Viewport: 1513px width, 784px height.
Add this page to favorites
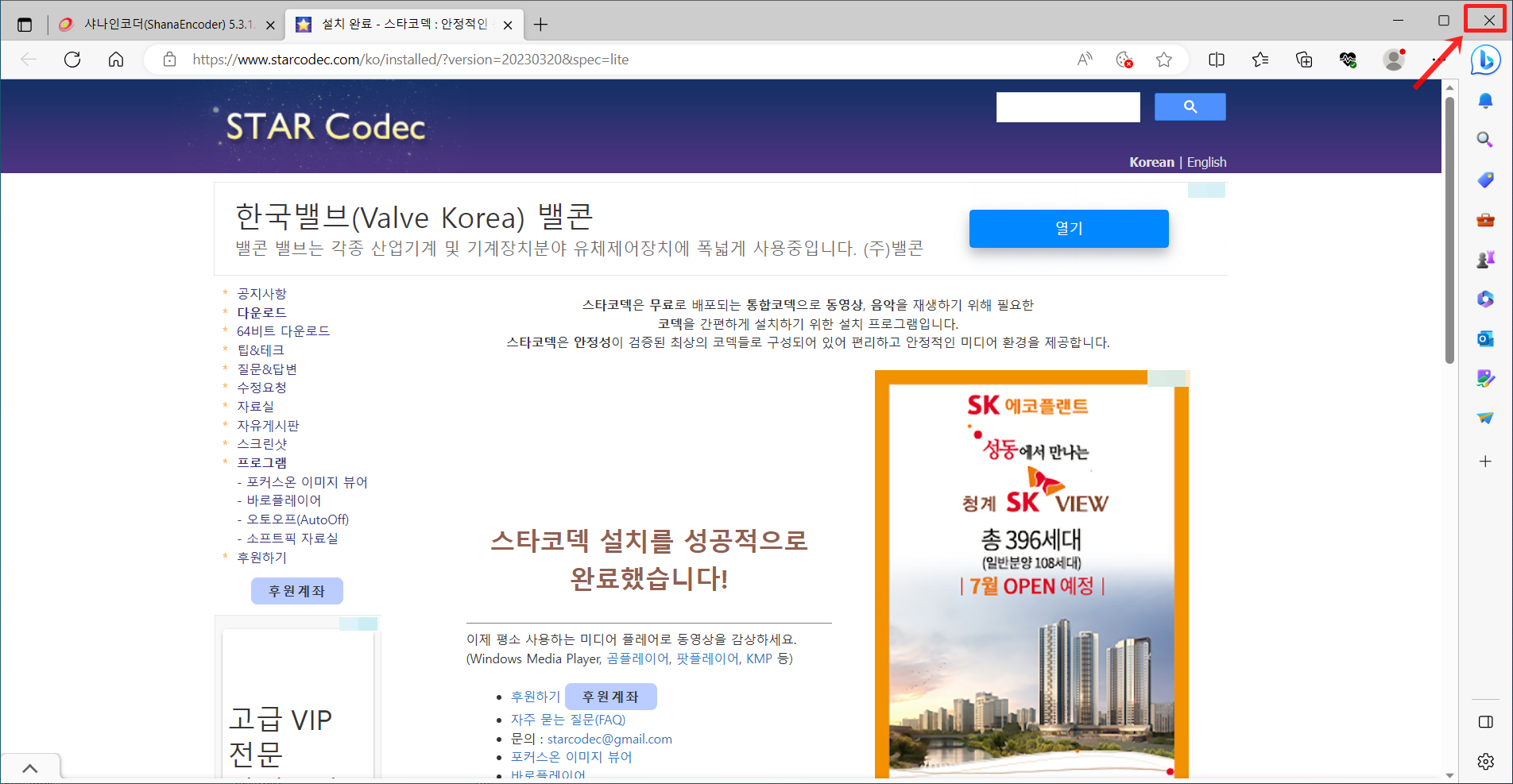[1164, 60]
